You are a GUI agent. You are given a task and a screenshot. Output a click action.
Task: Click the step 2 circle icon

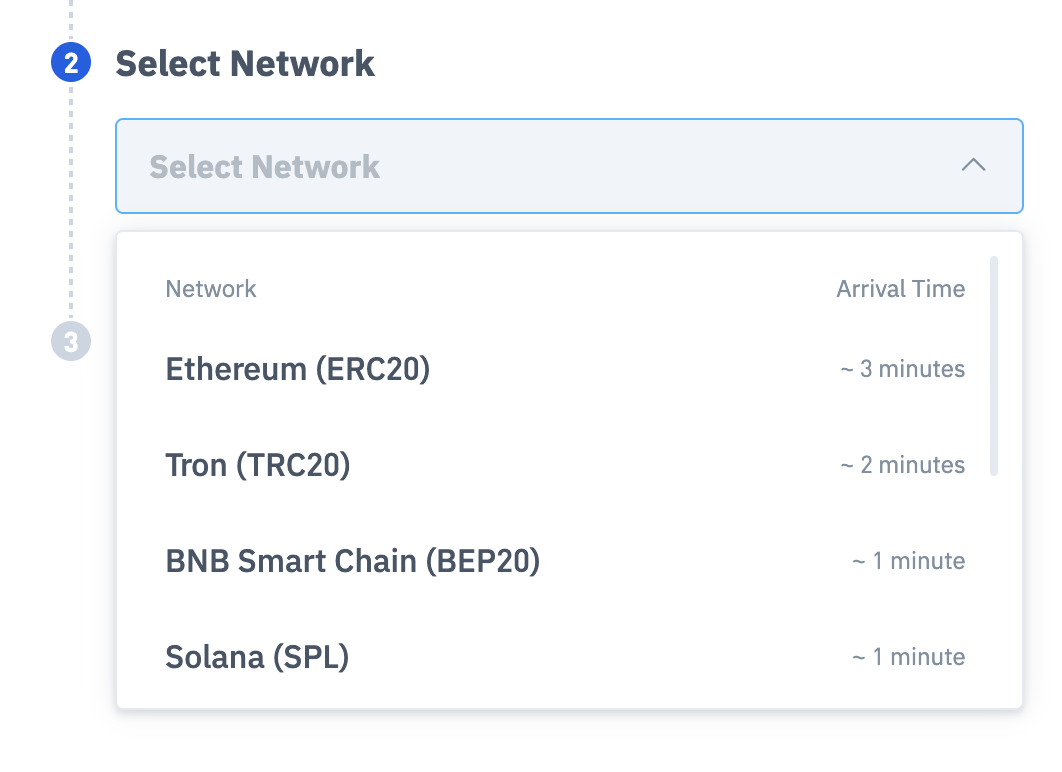[x=71, y=62]
